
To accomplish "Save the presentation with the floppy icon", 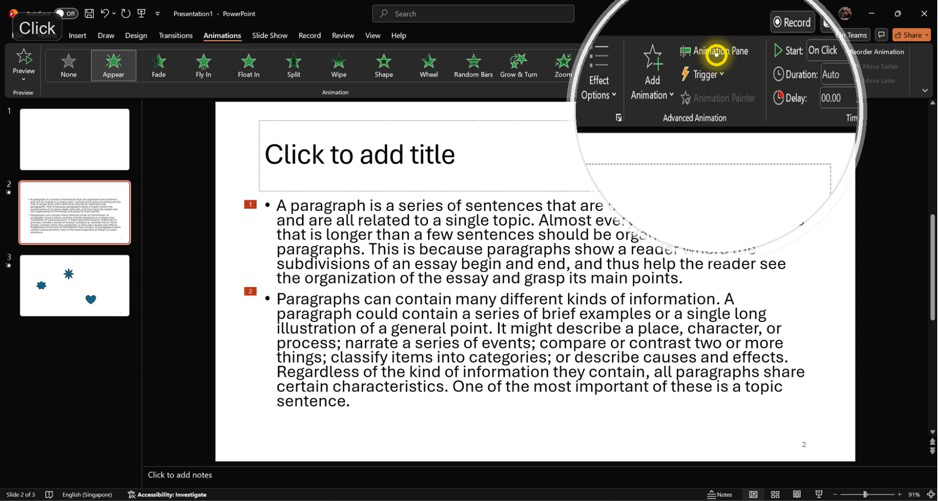I will [x=89, y=13].
